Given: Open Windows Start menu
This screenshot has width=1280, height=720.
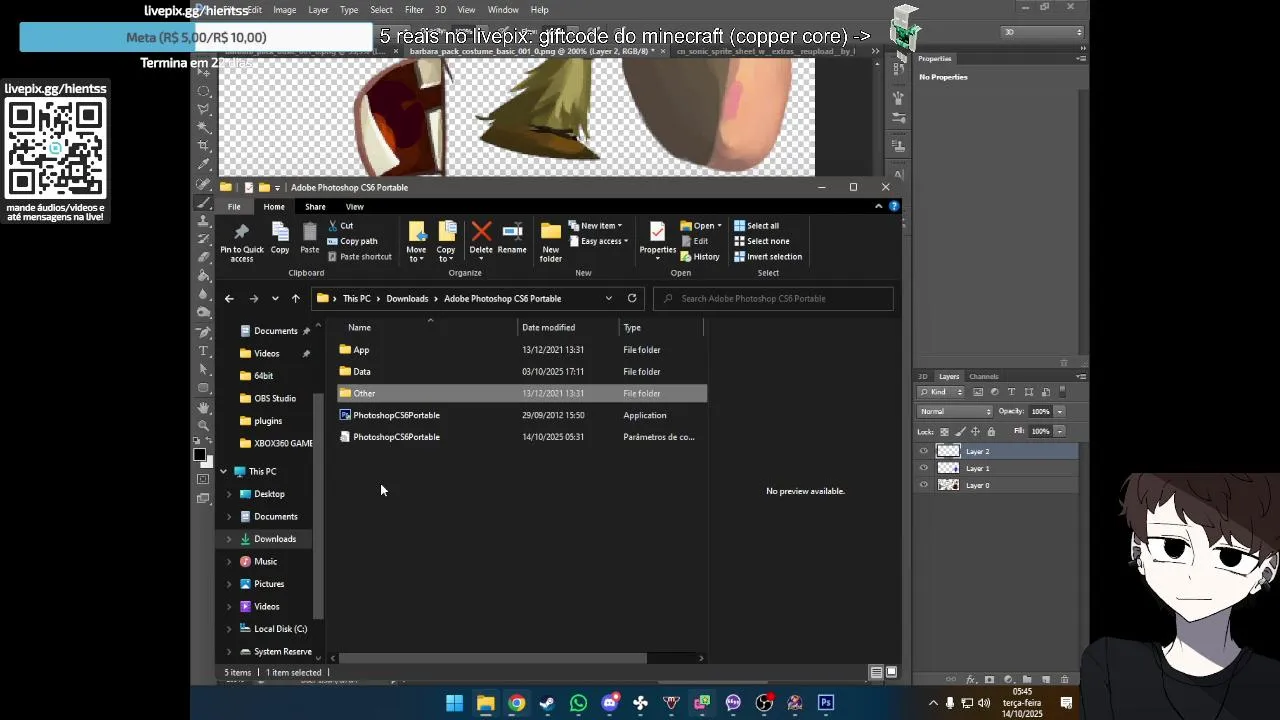Looking at the screenshot, I should 454,703.
